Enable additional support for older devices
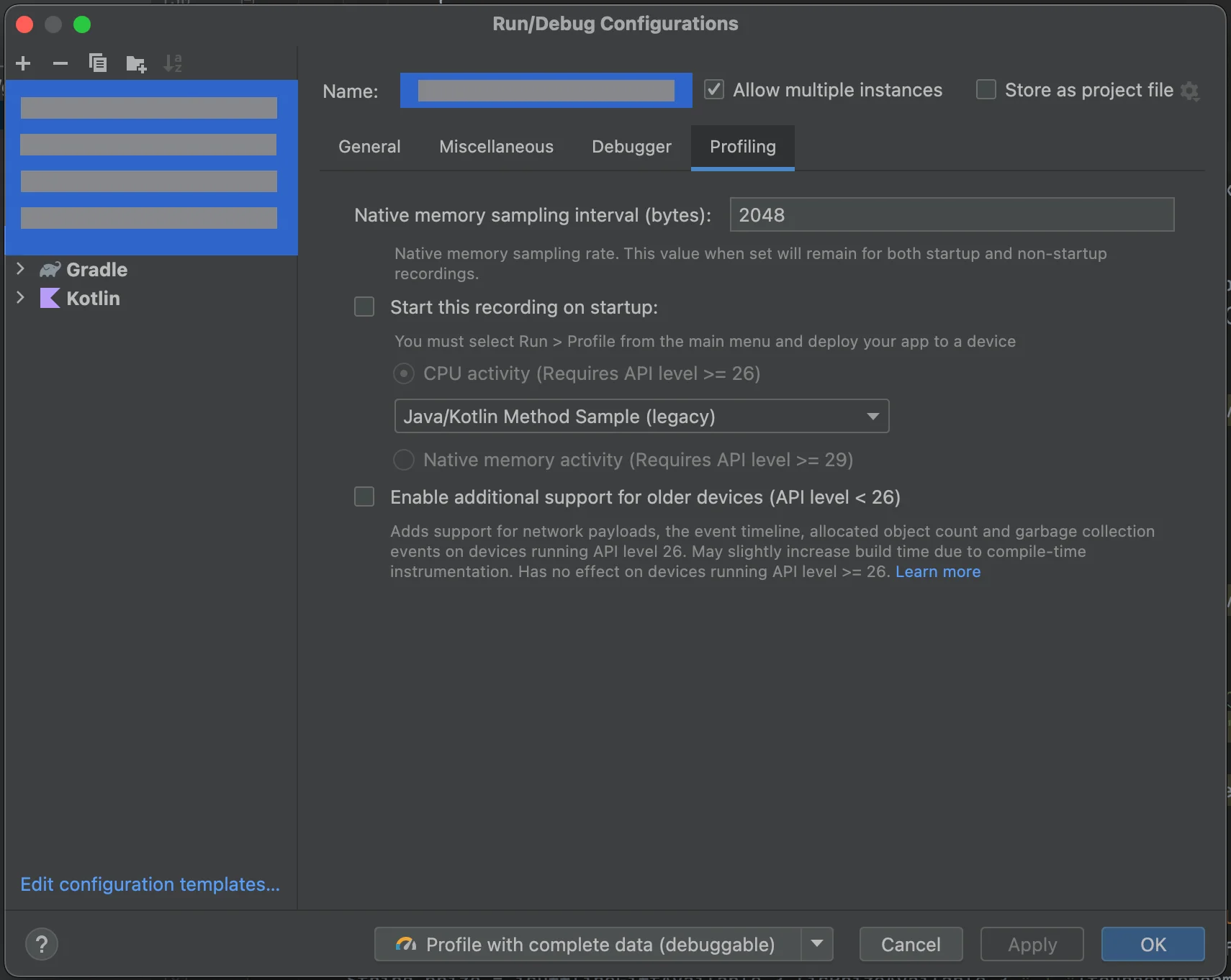 click(x=364, y=497)
